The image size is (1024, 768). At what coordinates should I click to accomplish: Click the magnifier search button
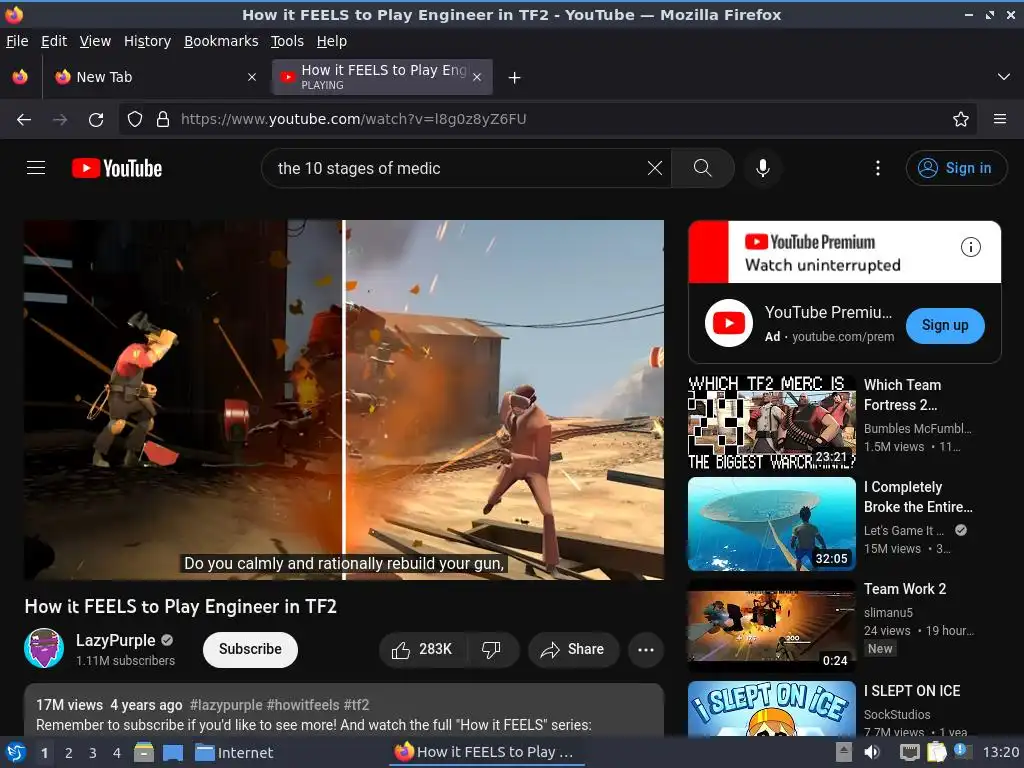703,168
